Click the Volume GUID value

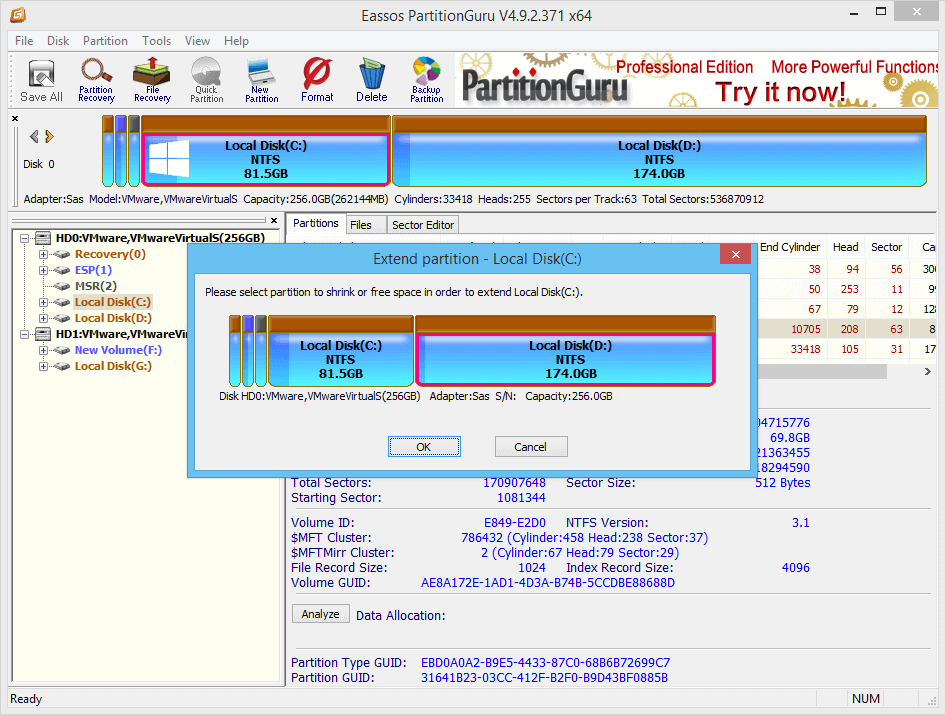click(x=548, y=583)
